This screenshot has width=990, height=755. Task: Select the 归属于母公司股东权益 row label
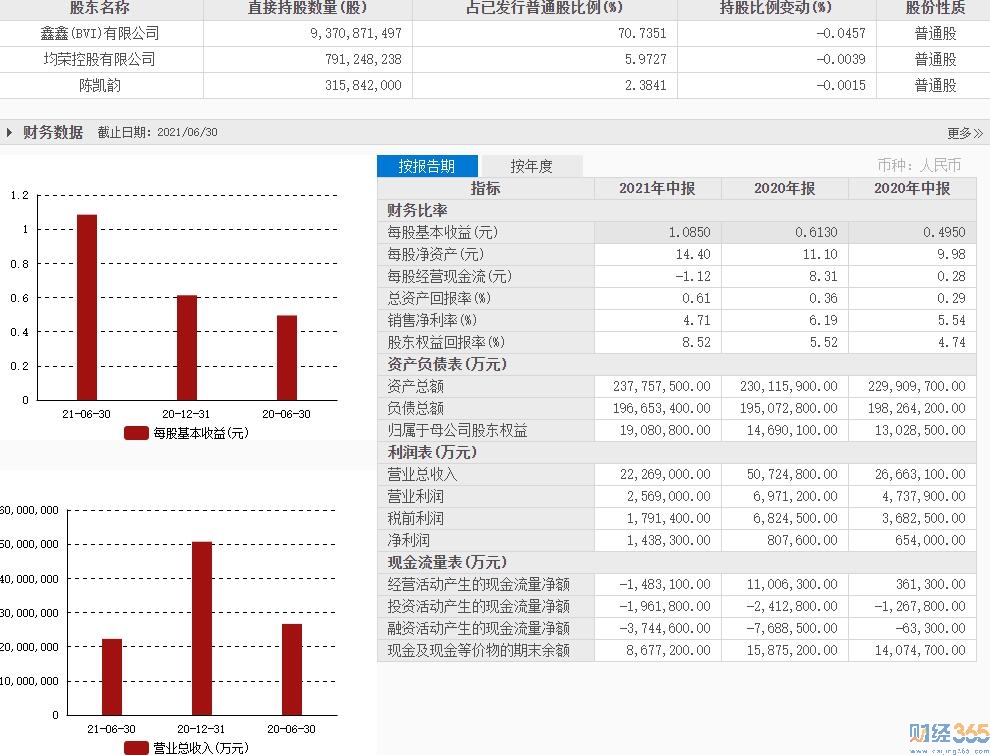(457, 431)
